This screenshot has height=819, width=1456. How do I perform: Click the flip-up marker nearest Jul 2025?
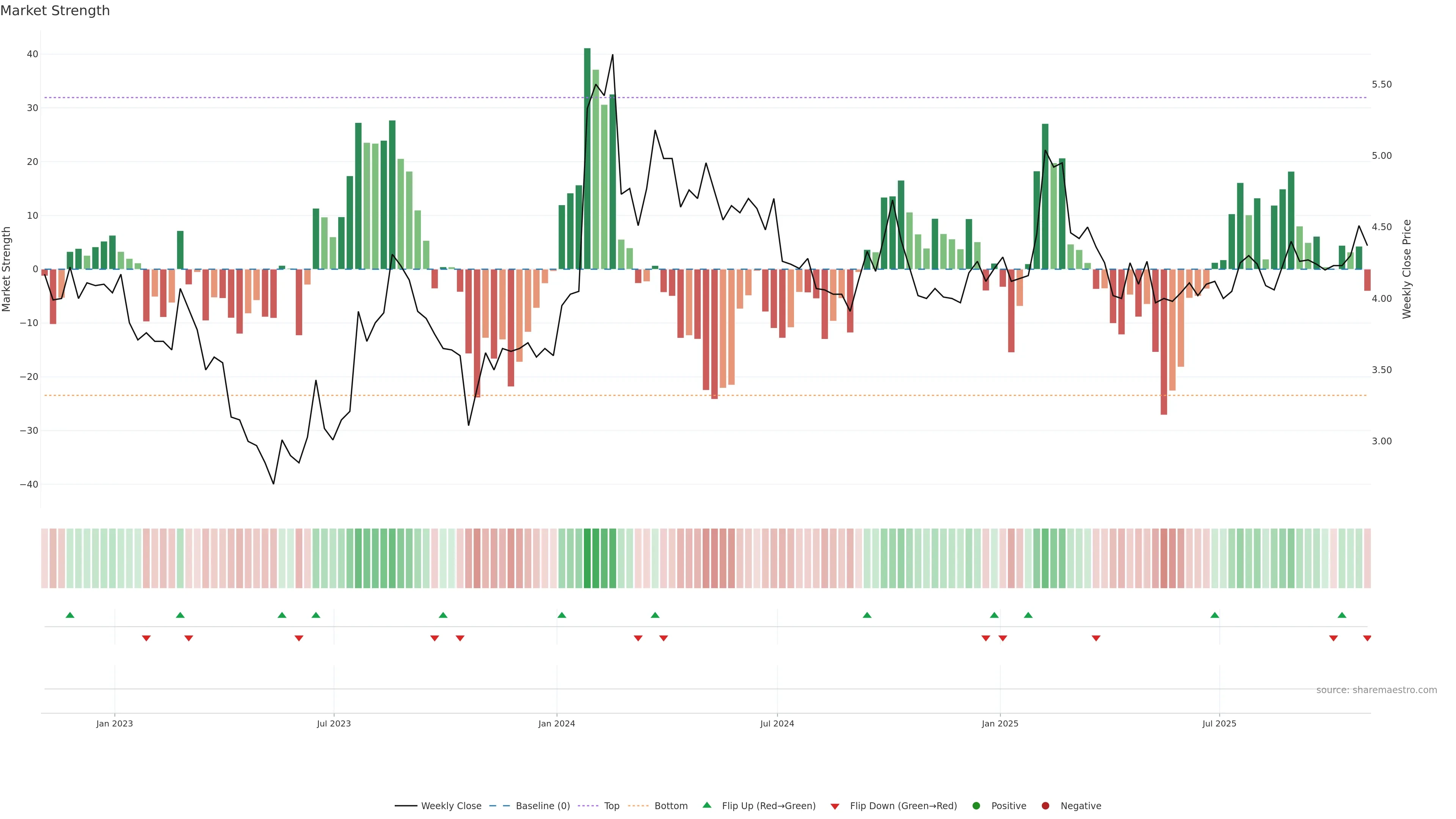[1214, 615]
